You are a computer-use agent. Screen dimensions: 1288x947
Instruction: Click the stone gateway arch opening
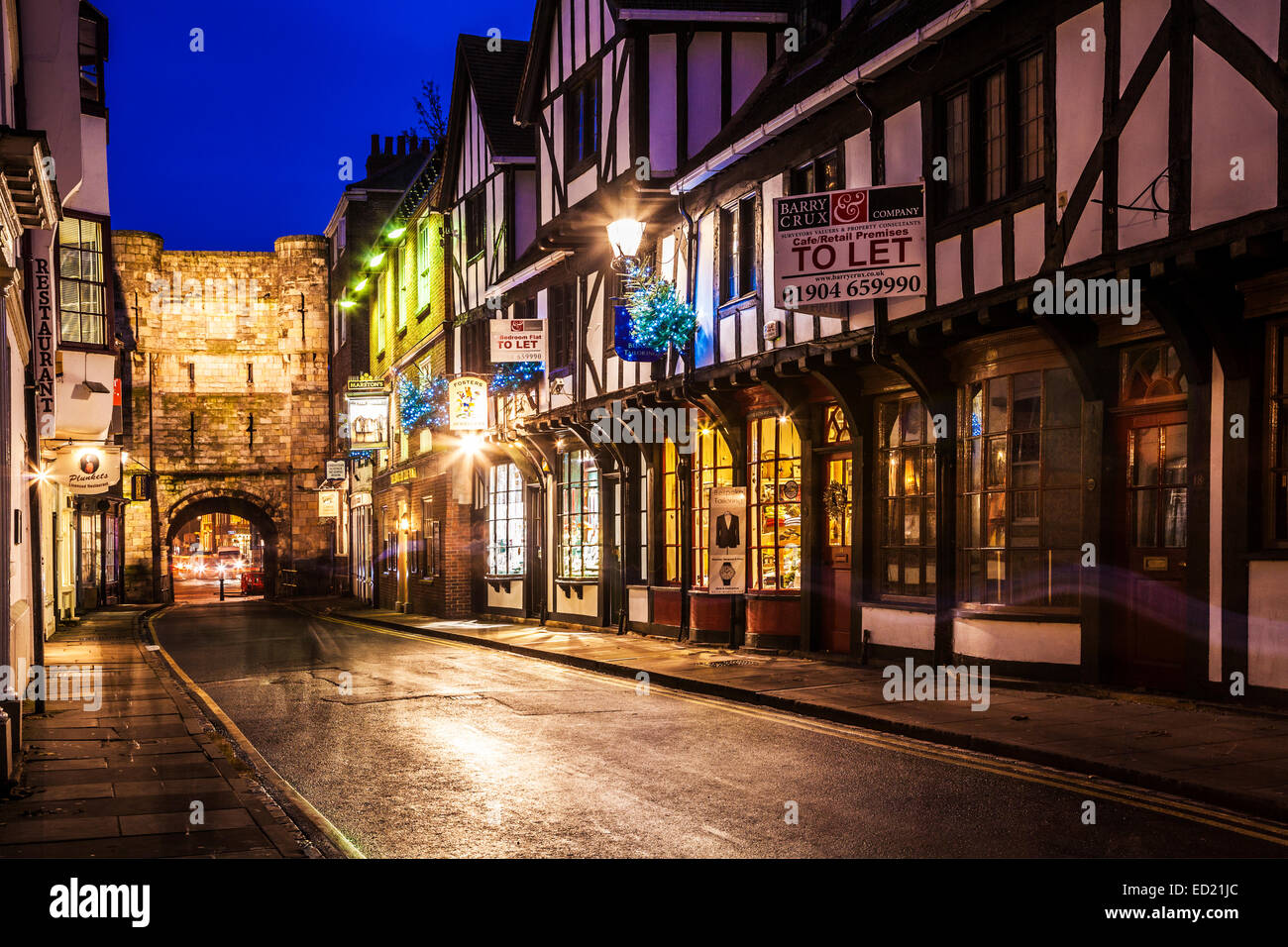[221, 551]
